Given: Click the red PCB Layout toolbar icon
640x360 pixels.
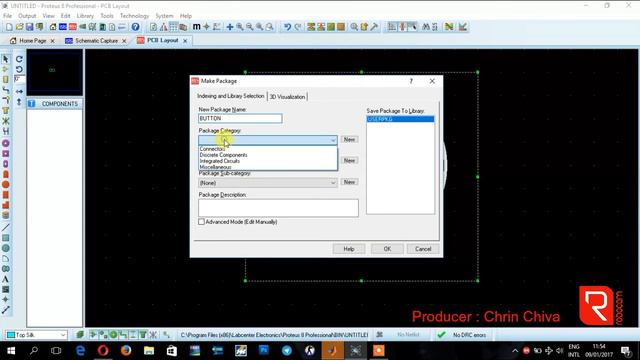Looking at the screenshot, I should (73, 27).
